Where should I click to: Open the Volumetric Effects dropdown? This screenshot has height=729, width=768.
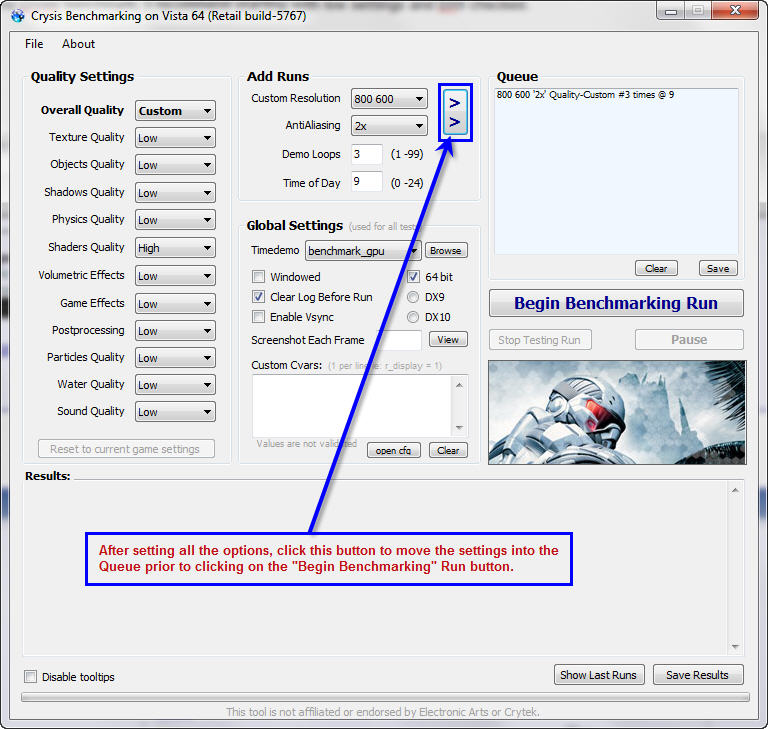click(175, 276)
